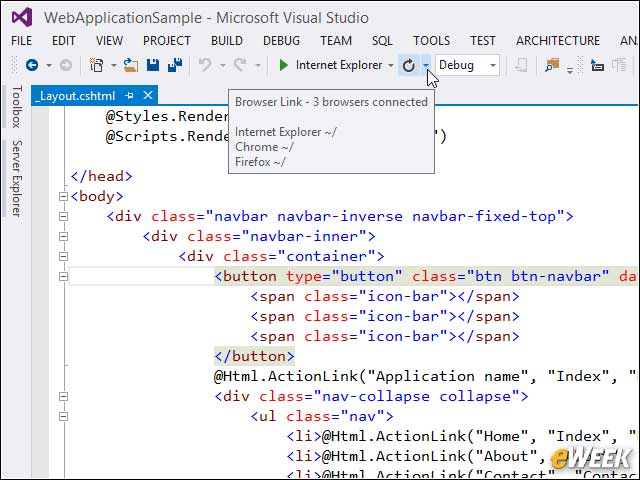Click the closing button tag line

coord(254,356)
